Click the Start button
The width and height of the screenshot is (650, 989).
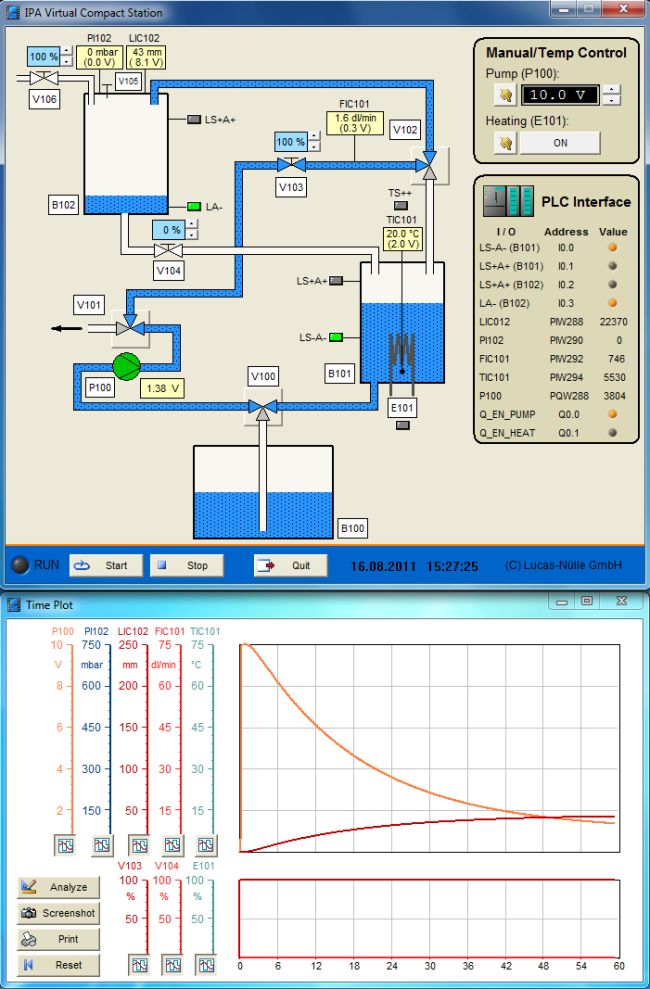point(106,566)
